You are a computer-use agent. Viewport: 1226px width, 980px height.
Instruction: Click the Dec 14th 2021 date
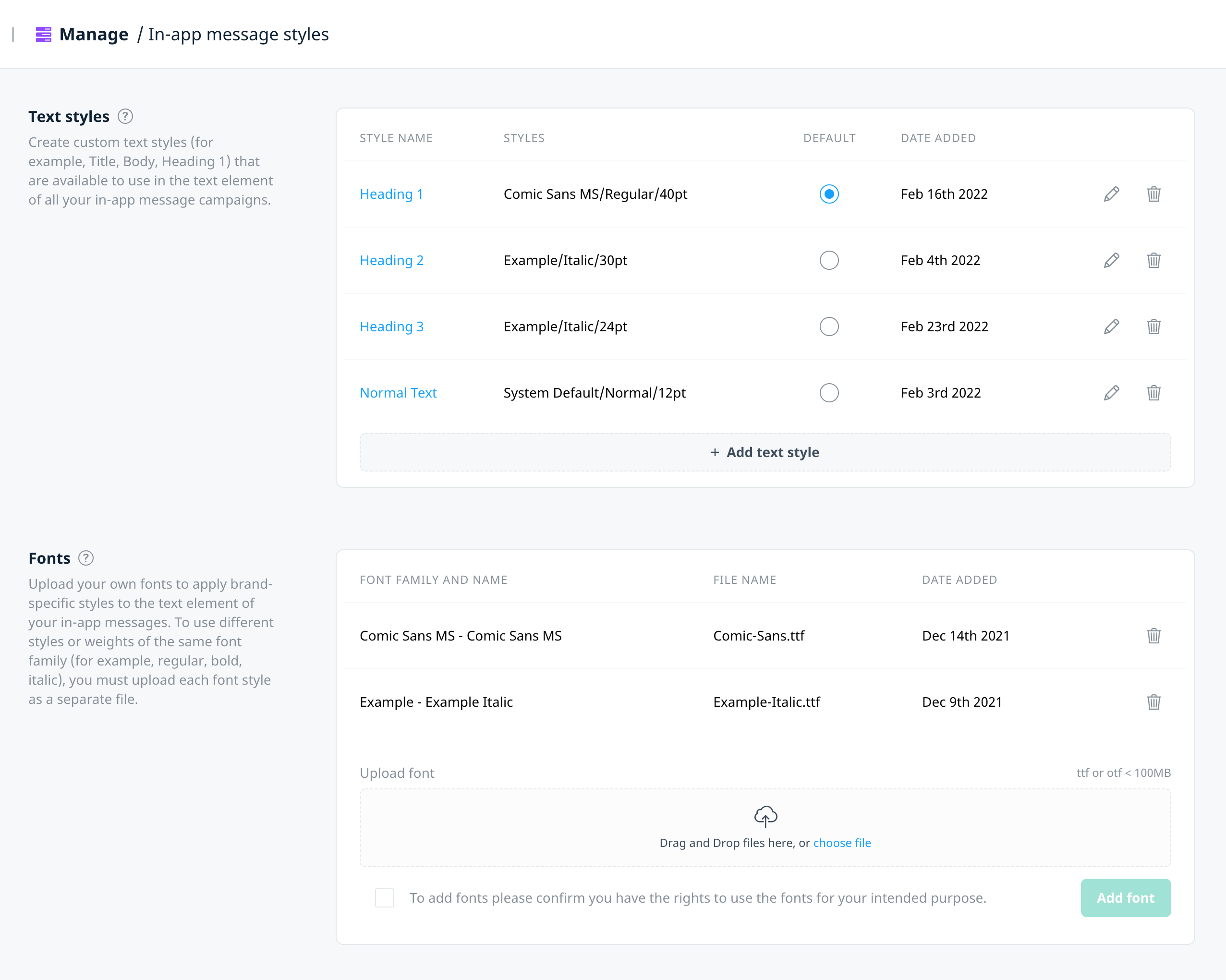[x=966, y=636]
